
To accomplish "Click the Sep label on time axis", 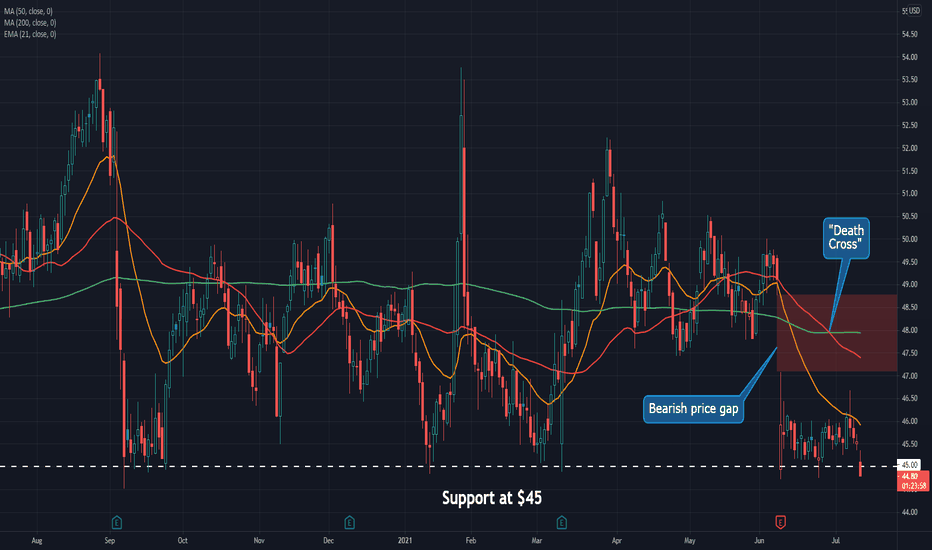I will coord(109,540).
